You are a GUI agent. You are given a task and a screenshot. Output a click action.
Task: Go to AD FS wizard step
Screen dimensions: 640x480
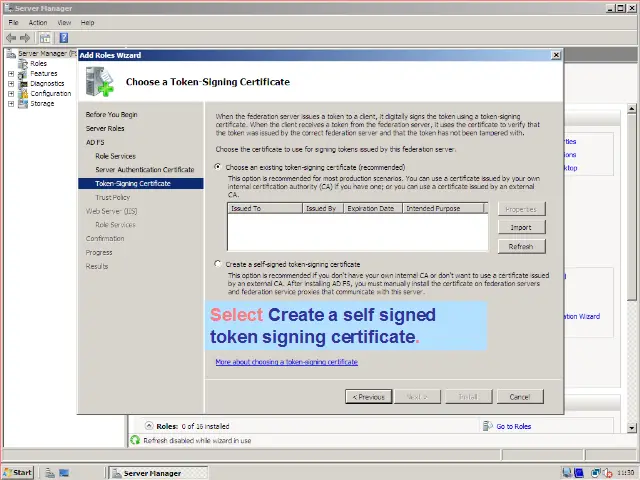point(95,142)
